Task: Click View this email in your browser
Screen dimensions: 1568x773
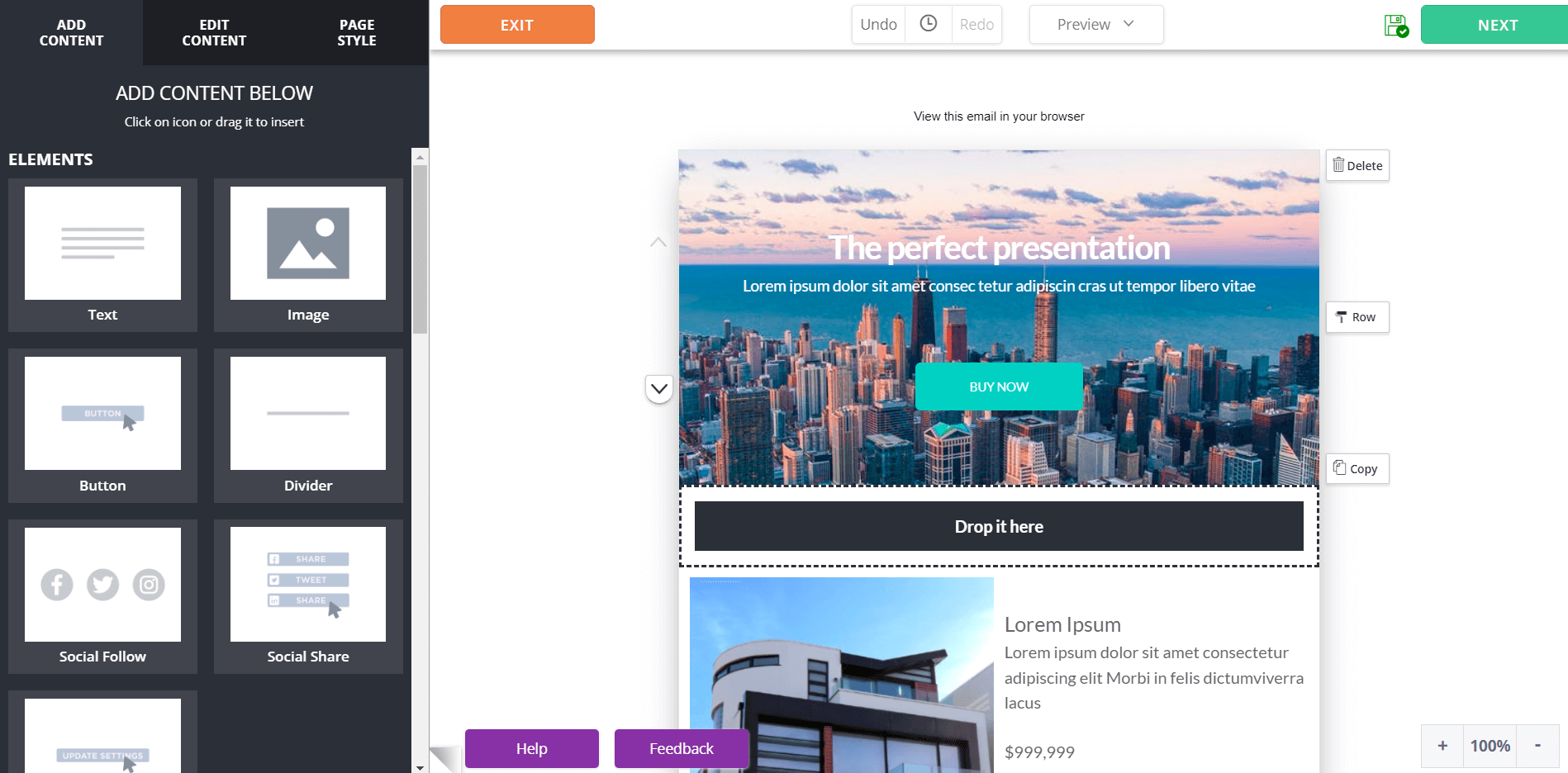Action: (x=999, y=116)
